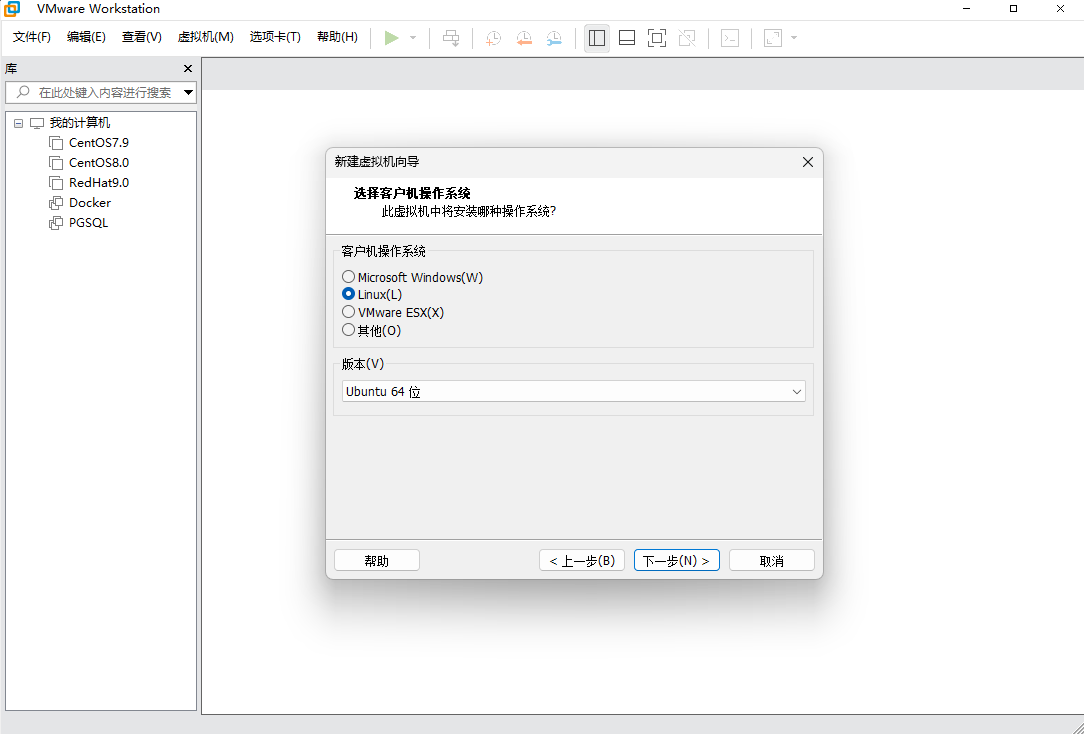Toggle the library sidebar view icon
This screenshot has height=734, width=1084.
(597, 38)
